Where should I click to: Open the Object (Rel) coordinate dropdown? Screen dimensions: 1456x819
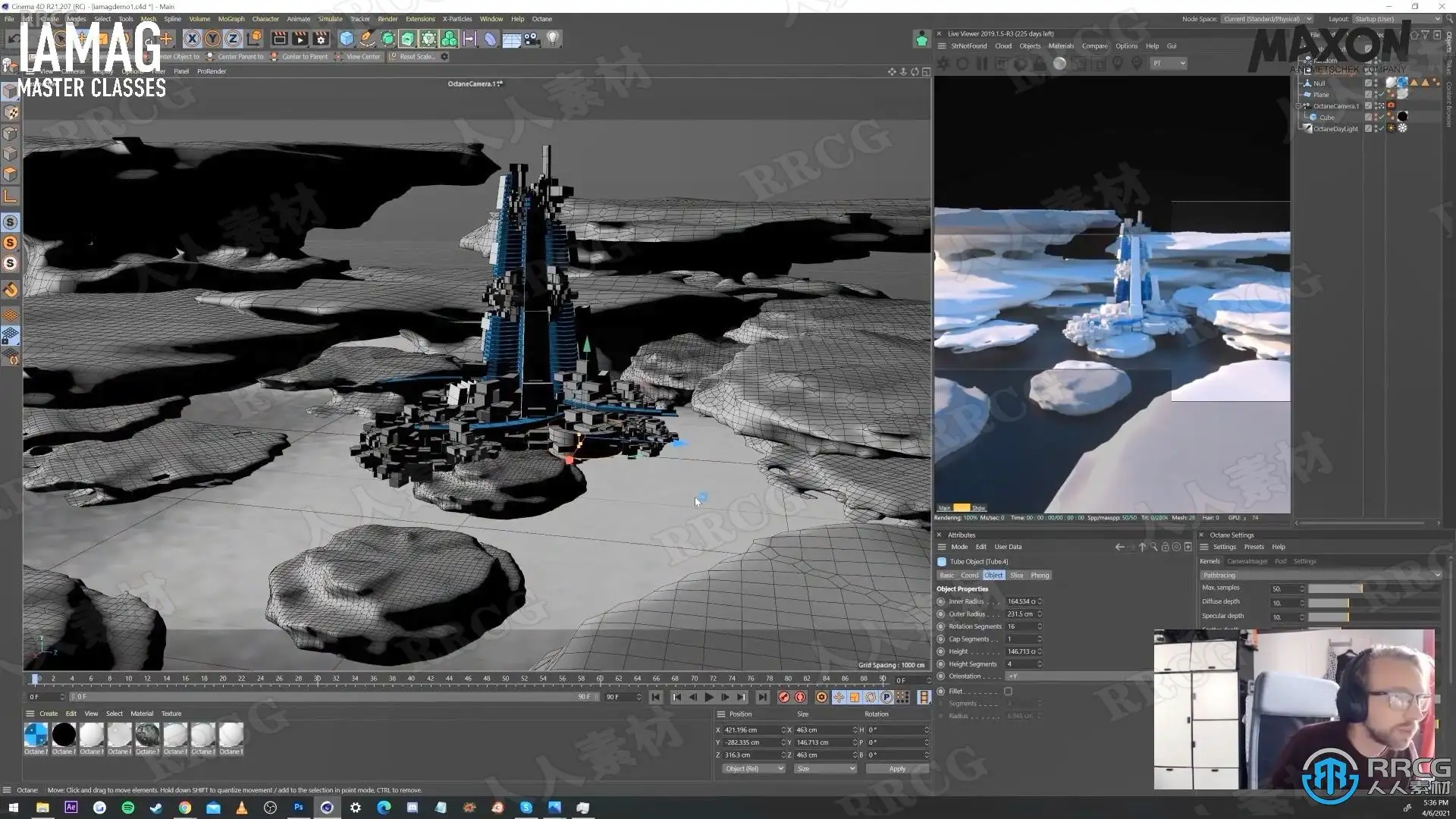tap(753, 769)
